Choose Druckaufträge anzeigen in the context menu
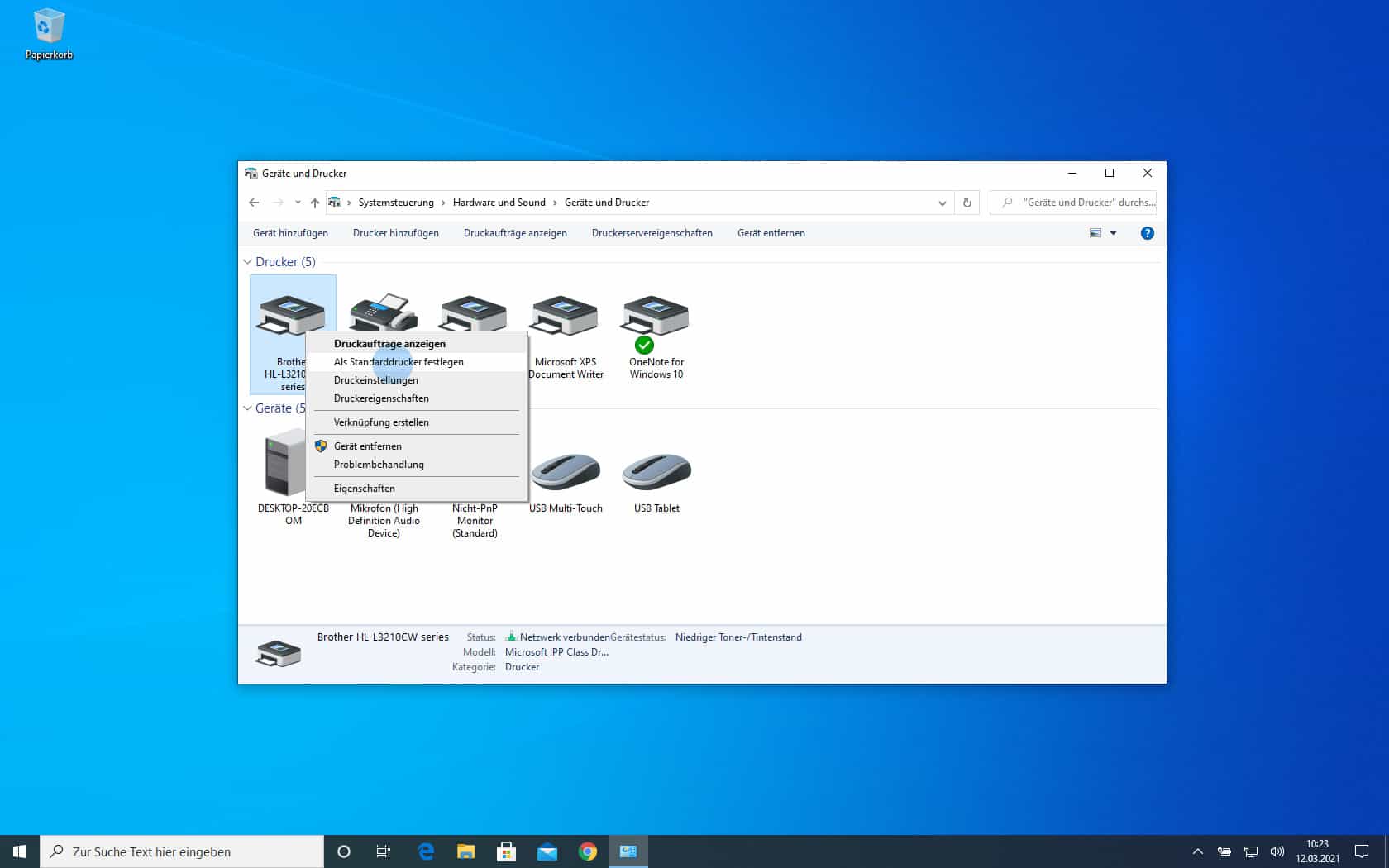Image resolution: width=1389 pixels, height=868 pixels. click(x=417, y=344)
